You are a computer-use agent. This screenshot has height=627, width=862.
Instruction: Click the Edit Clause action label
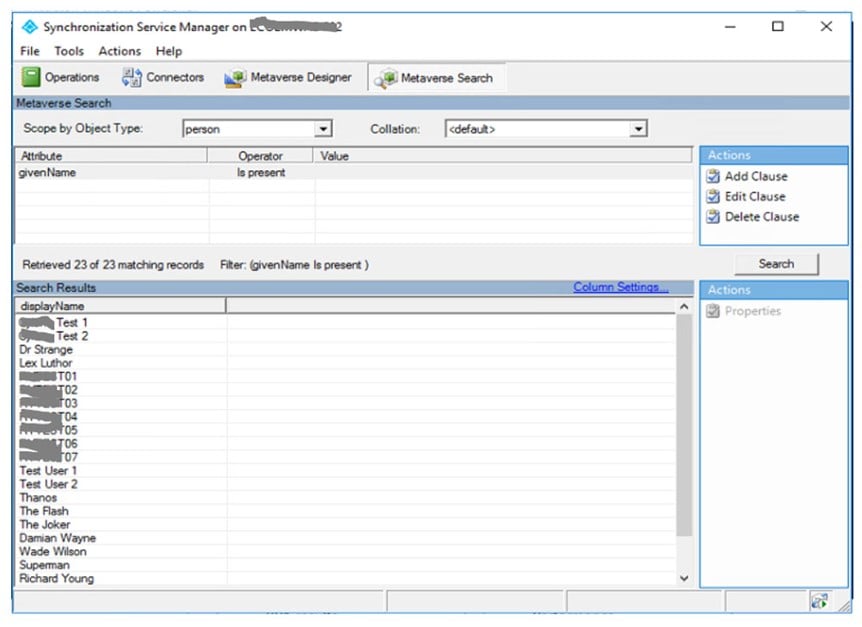click(755, 196)
